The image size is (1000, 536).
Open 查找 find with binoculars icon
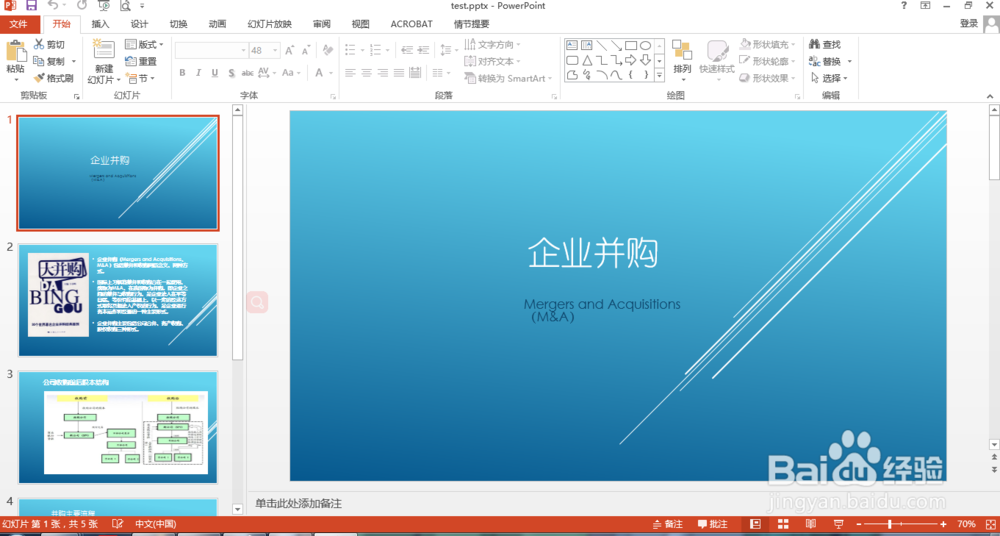tap(825, 45)
